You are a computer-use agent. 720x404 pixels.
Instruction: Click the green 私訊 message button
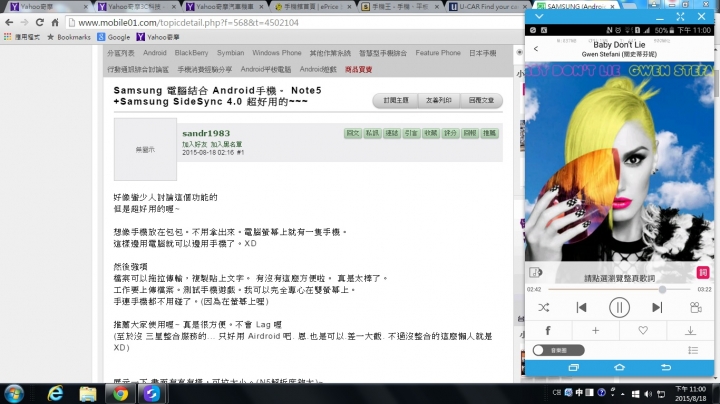[x=372, y=133]
